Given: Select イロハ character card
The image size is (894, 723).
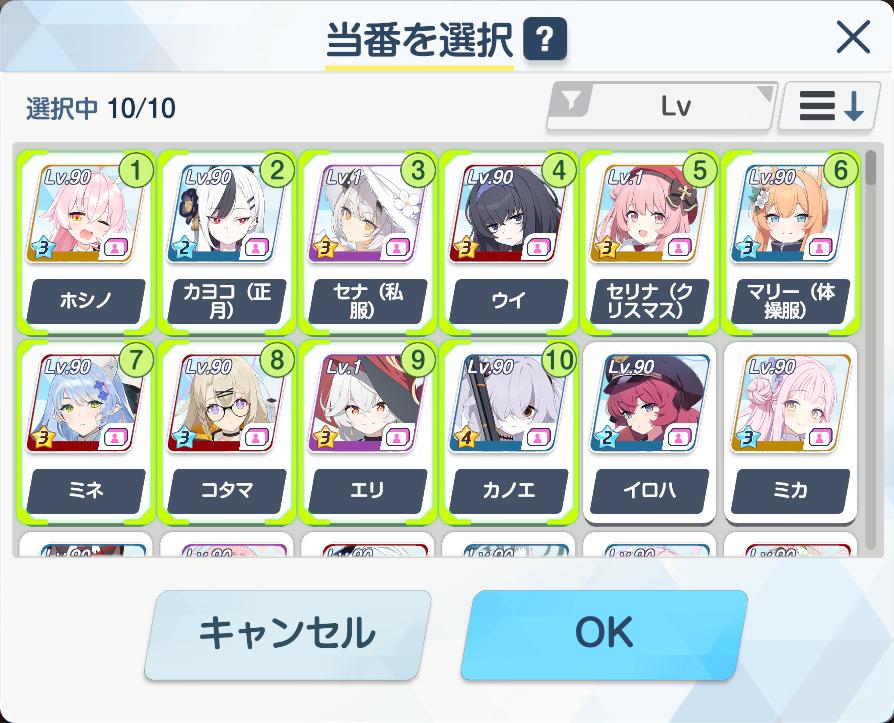Looking at the screenshot, I should point(649,432).
